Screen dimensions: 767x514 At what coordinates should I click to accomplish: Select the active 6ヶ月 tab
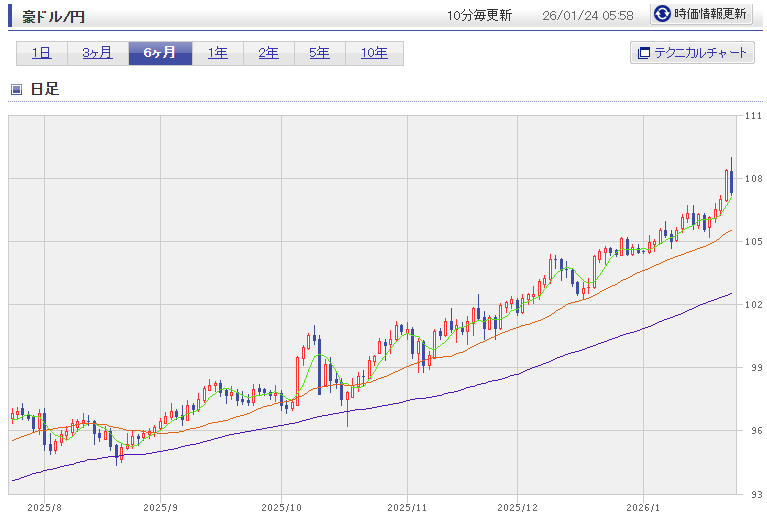pos(160,53)
